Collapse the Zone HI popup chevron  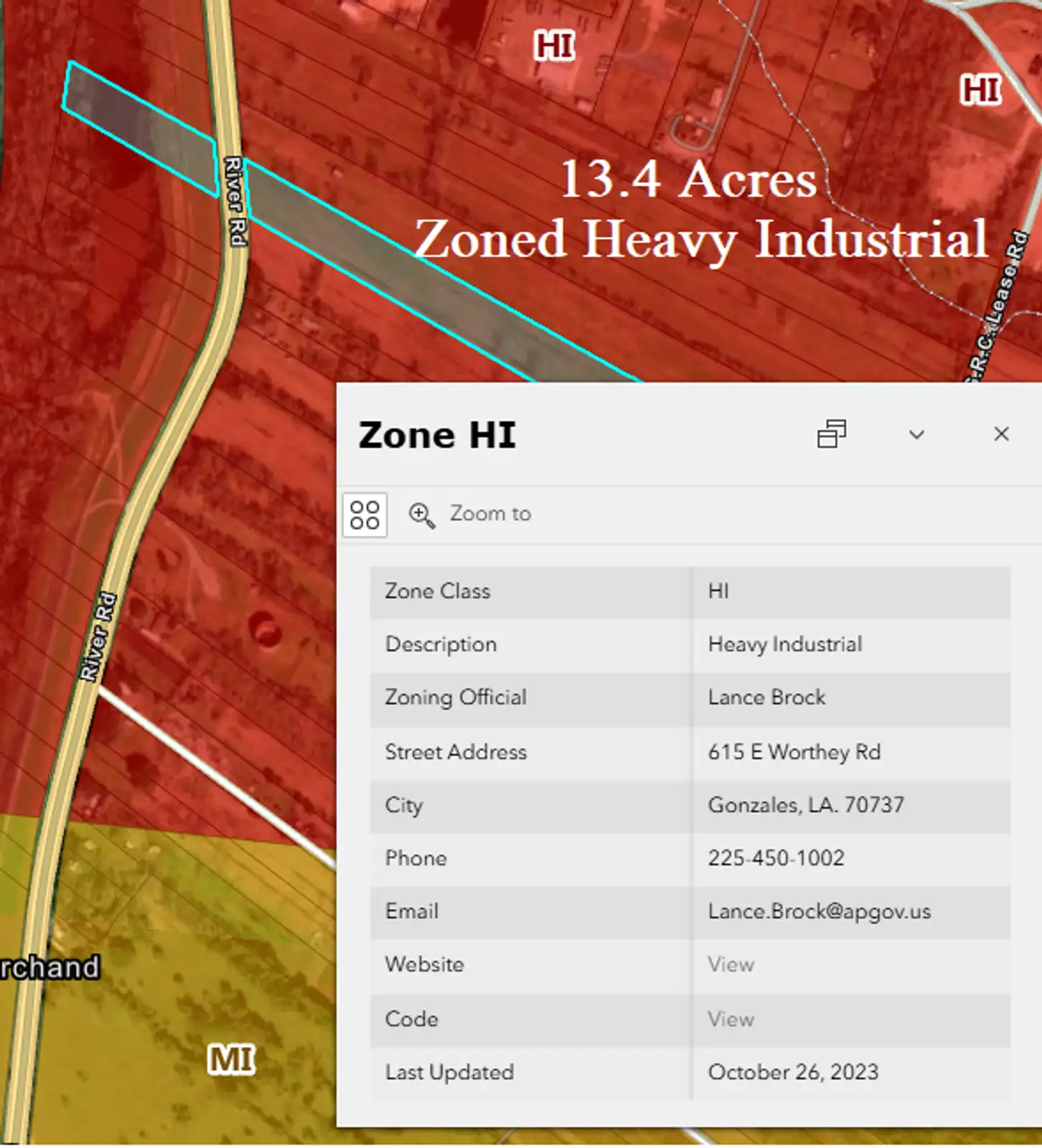pos(916,434)
